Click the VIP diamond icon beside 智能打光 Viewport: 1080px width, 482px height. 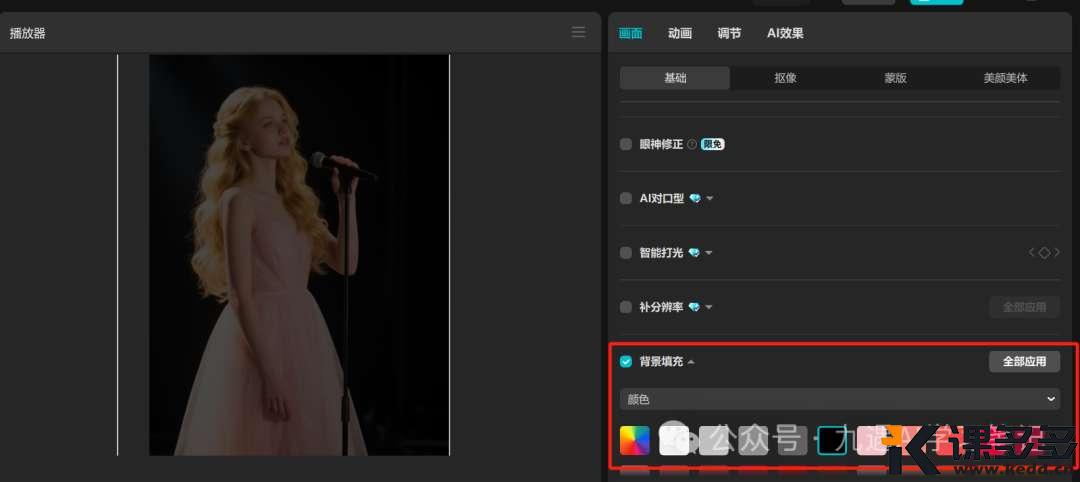coord(694,253)
